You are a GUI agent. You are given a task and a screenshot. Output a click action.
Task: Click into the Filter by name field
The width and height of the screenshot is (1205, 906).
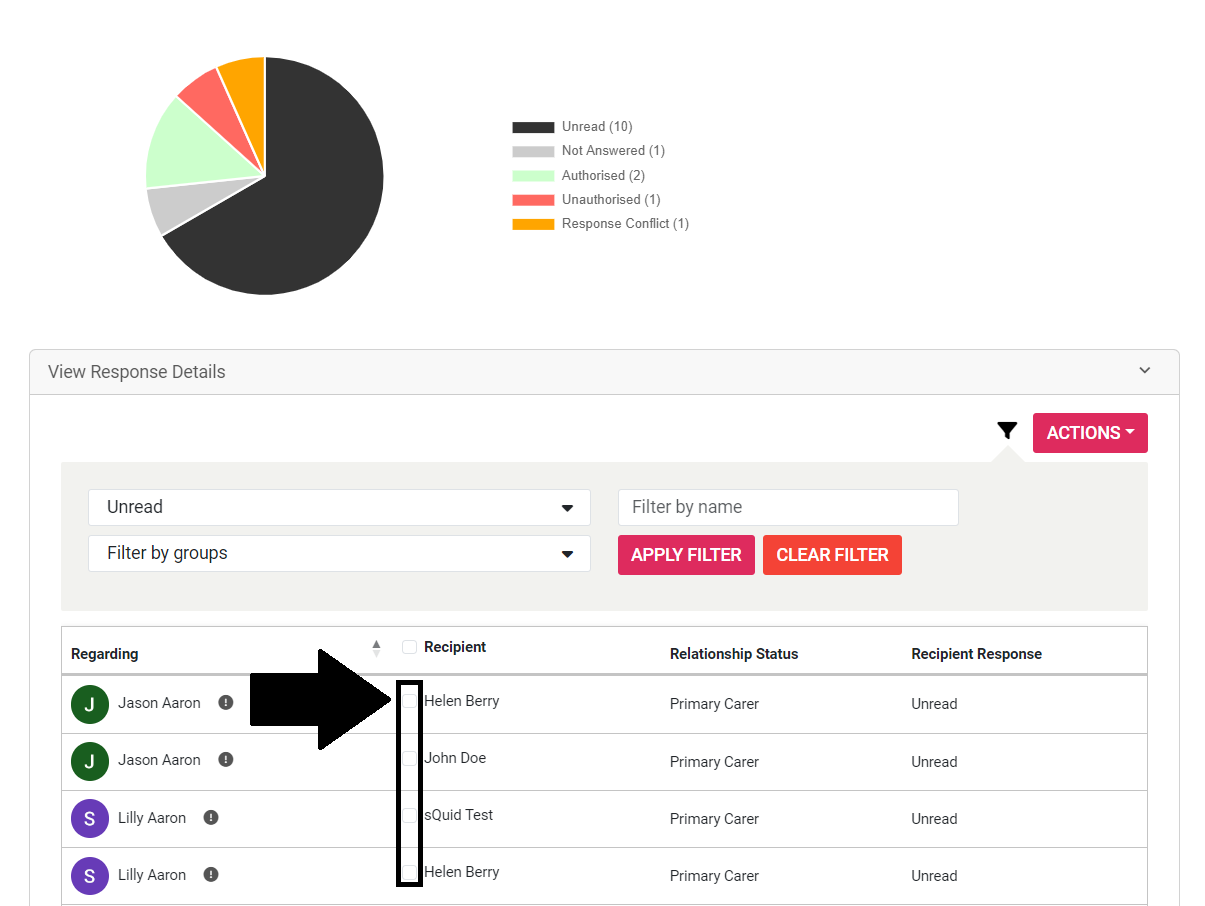(x=788, y=507)
